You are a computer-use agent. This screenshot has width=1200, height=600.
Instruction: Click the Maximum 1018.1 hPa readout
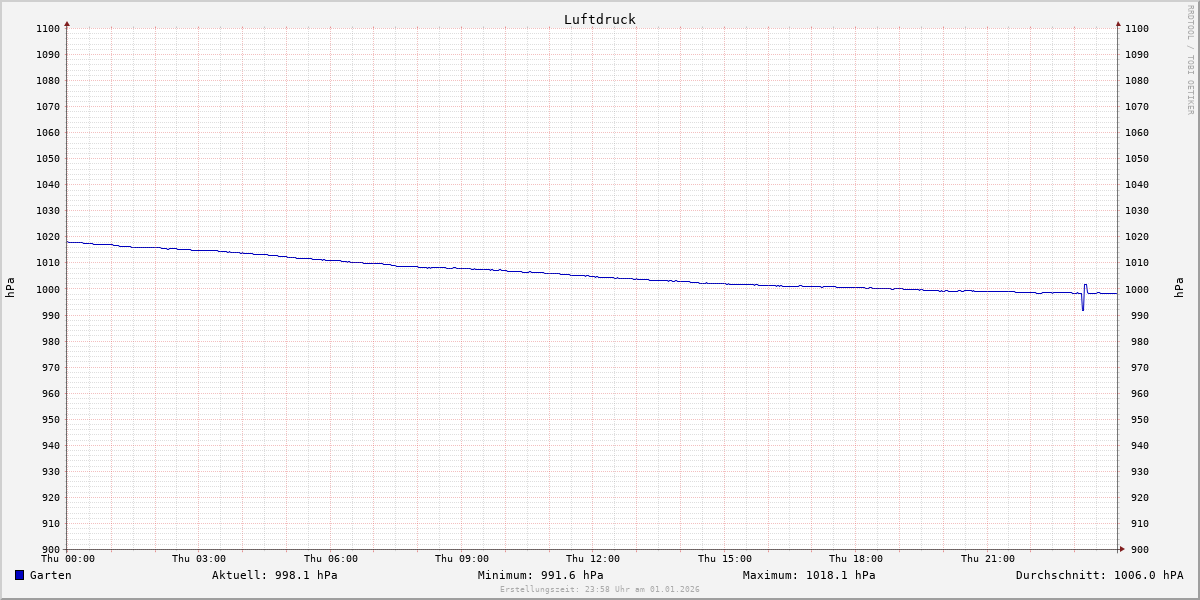click(808, 575)
